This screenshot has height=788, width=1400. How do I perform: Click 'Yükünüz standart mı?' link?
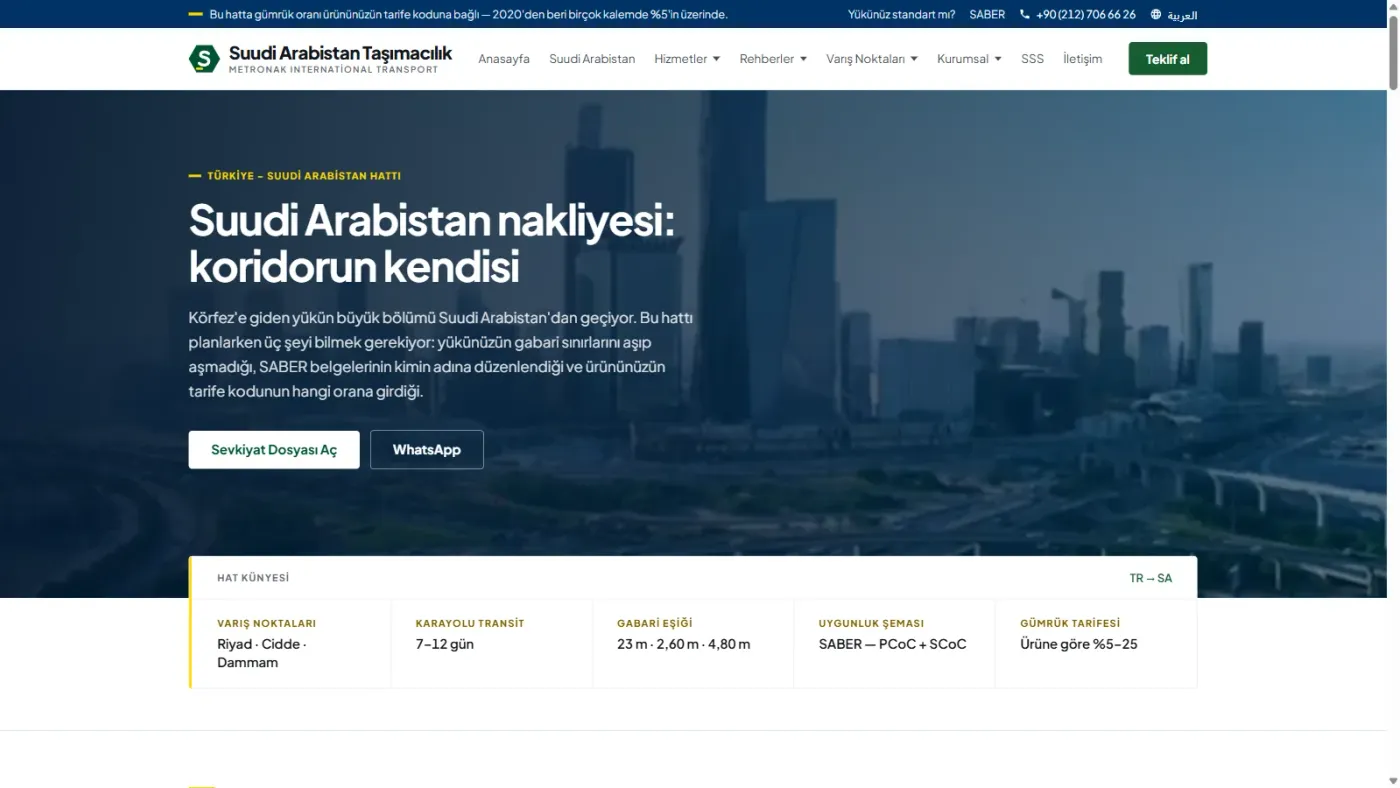coord(901,15)
